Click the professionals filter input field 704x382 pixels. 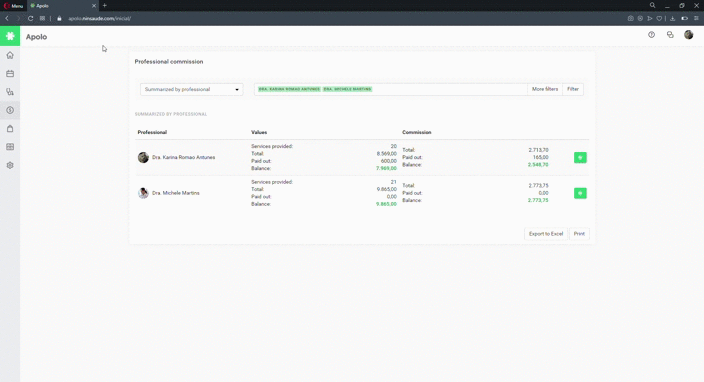[391, 89]
